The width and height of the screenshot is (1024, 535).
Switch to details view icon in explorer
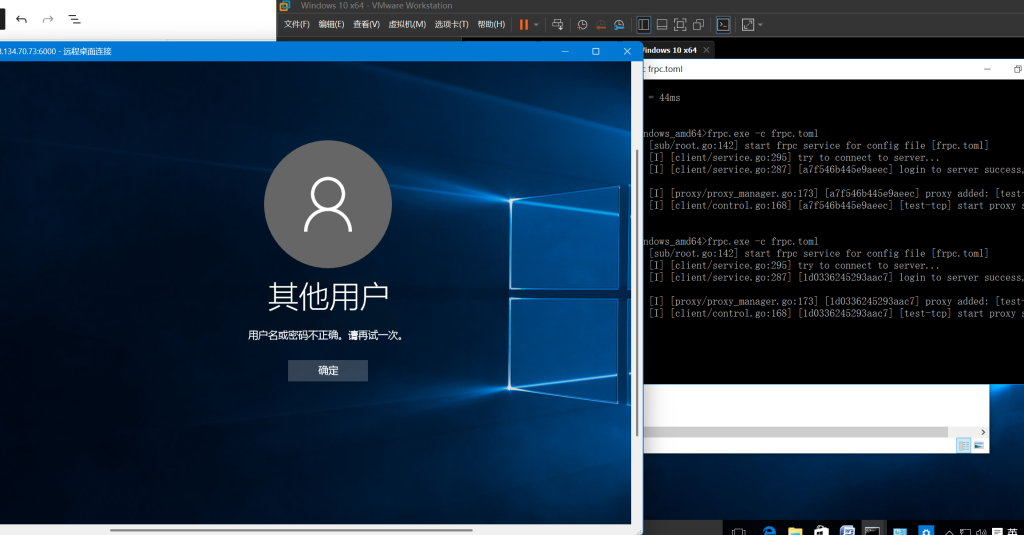tap(963, 445)
